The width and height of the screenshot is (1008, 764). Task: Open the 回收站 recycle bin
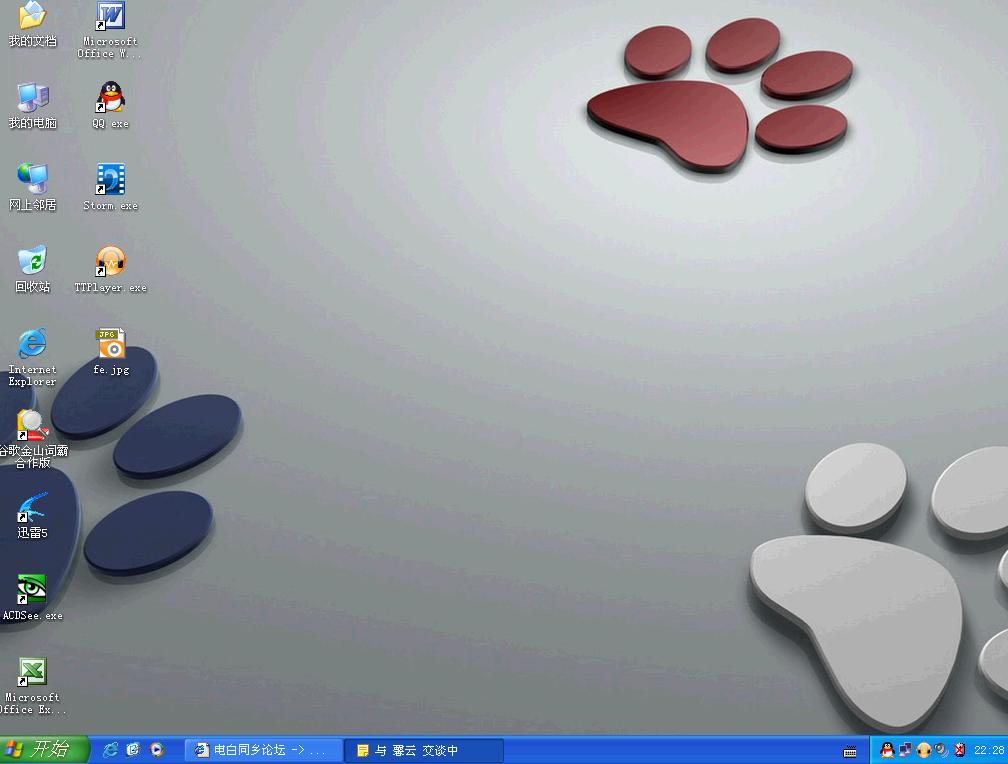click(x=32, y=263)
